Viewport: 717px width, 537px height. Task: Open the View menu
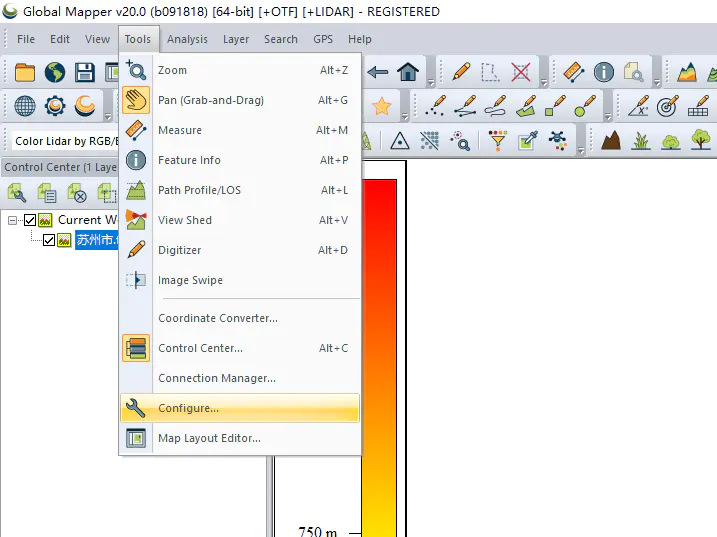(x=97, y=39)
